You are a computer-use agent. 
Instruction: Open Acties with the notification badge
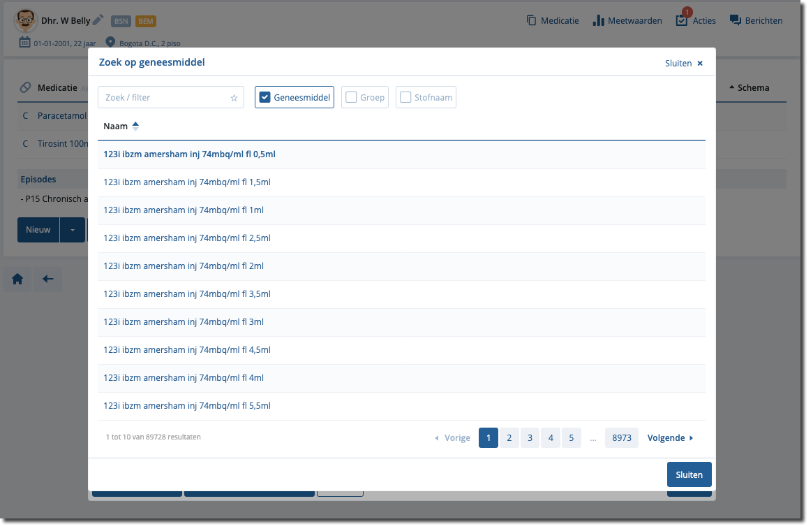[682, 20]
